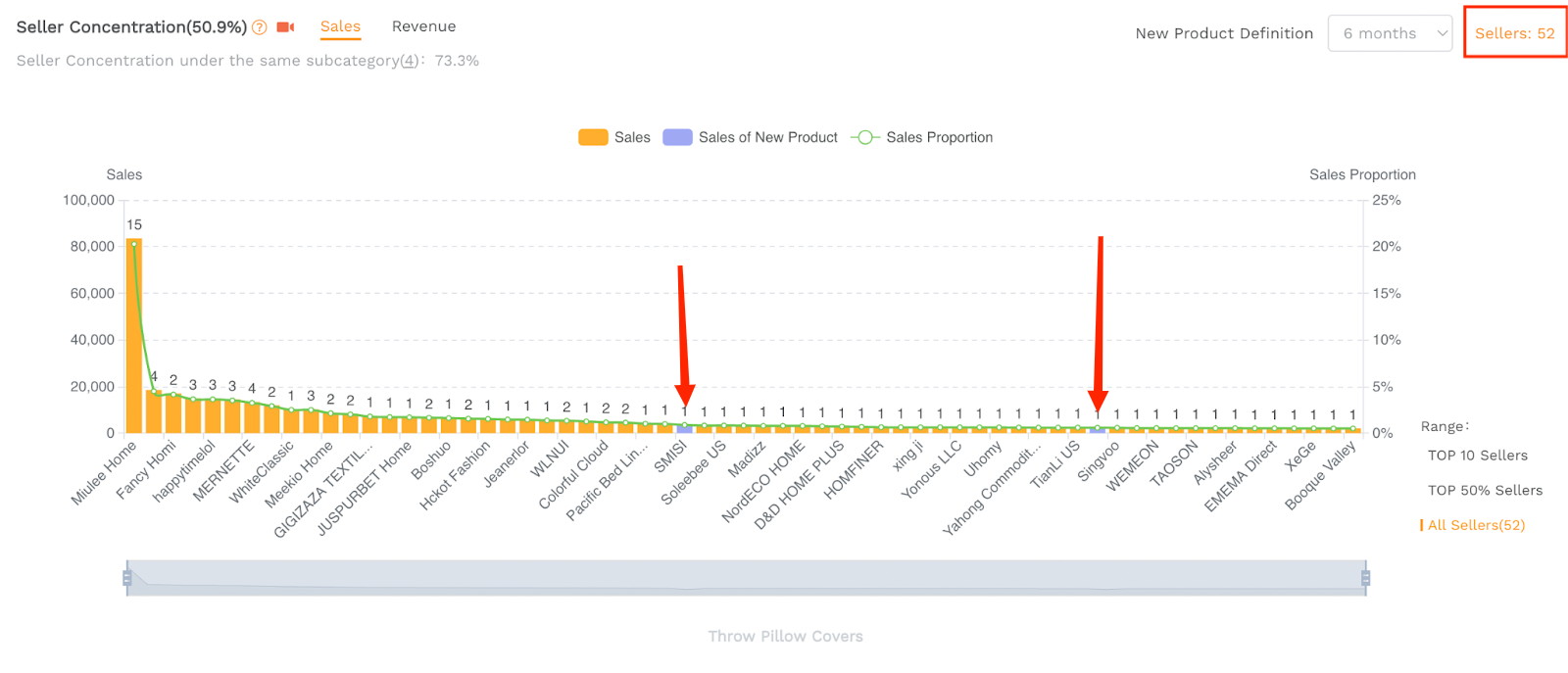Select TOP 50% Sellers range

[x=1485, y=490]
